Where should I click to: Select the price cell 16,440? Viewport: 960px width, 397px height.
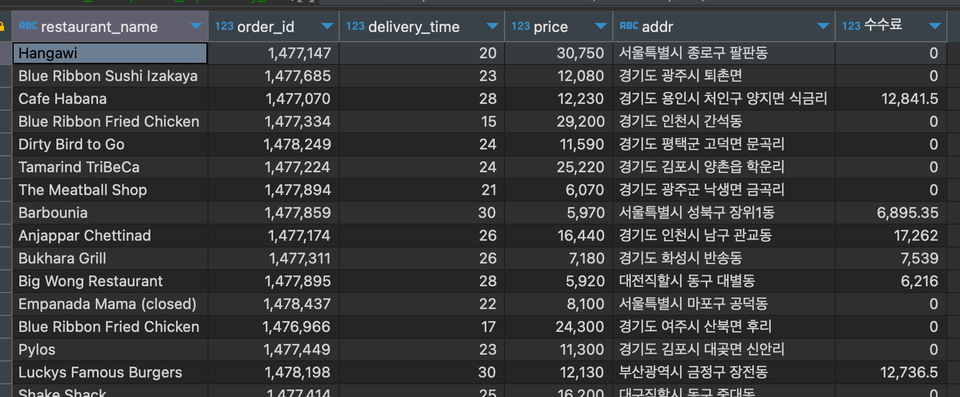pyautogui.click(x=559, y=236)
